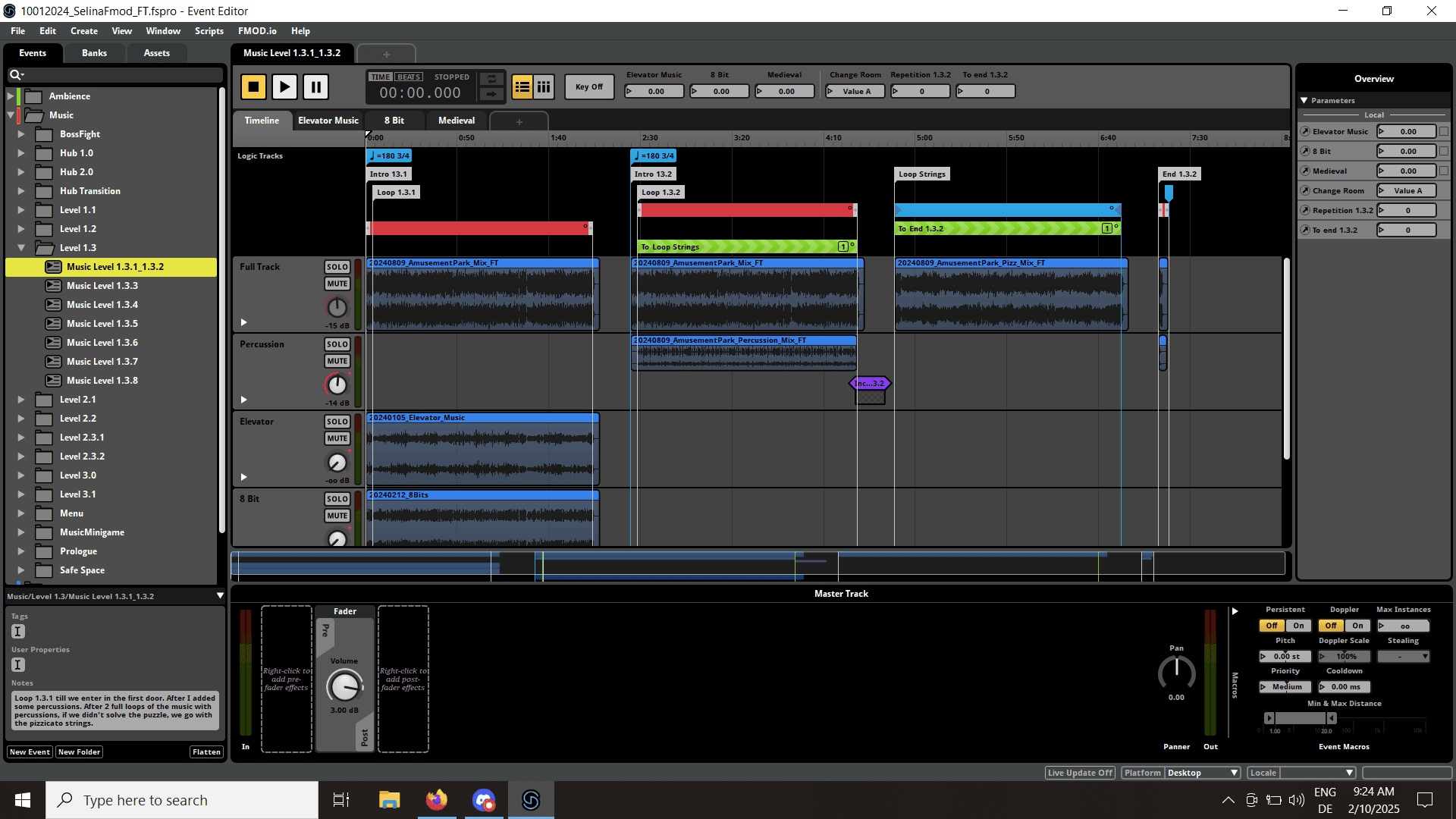Click the search magnifier in events browser

point(14,74)
